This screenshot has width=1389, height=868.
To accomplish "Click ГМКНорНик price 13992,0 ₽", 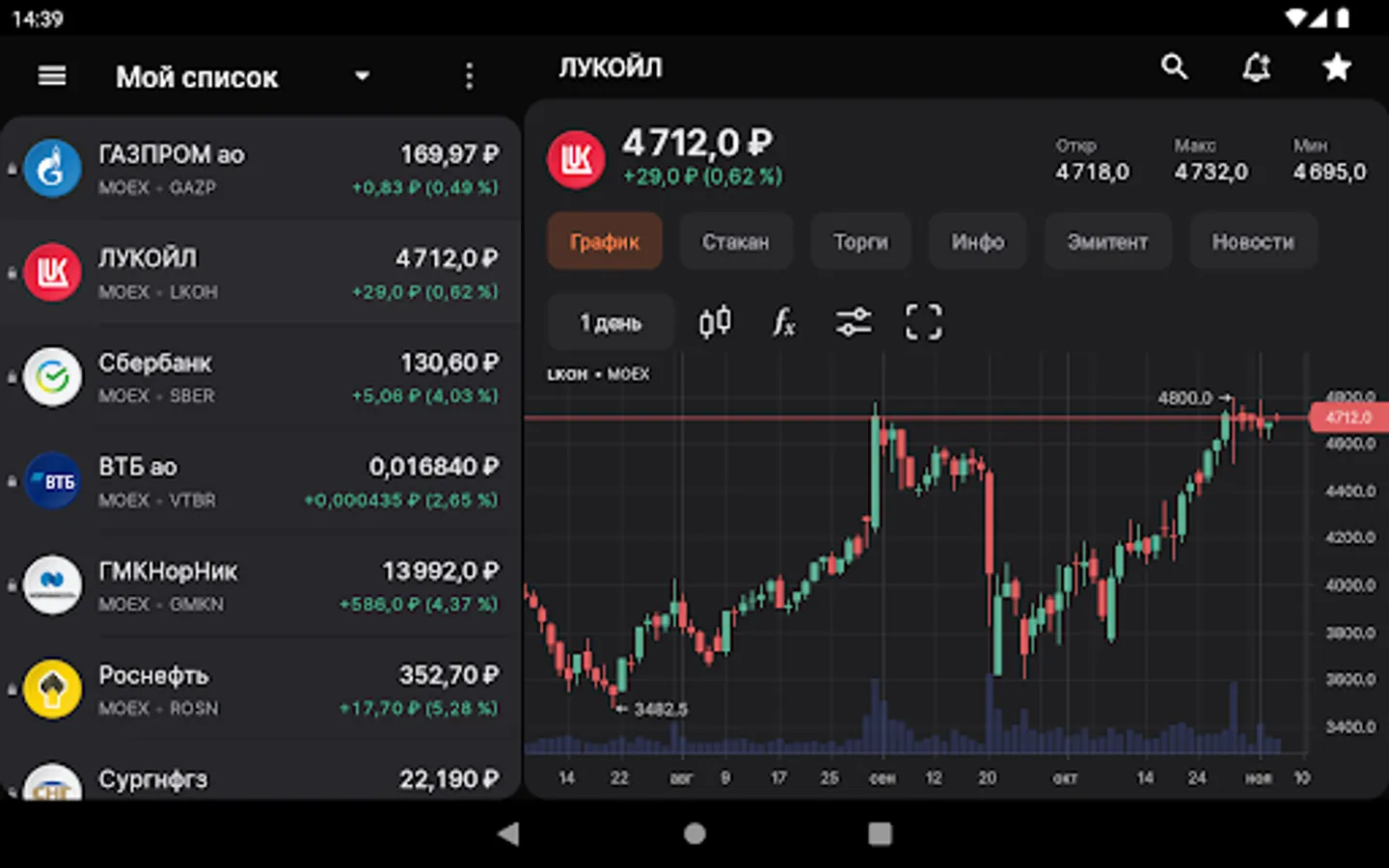I will [x=441, y=571].
